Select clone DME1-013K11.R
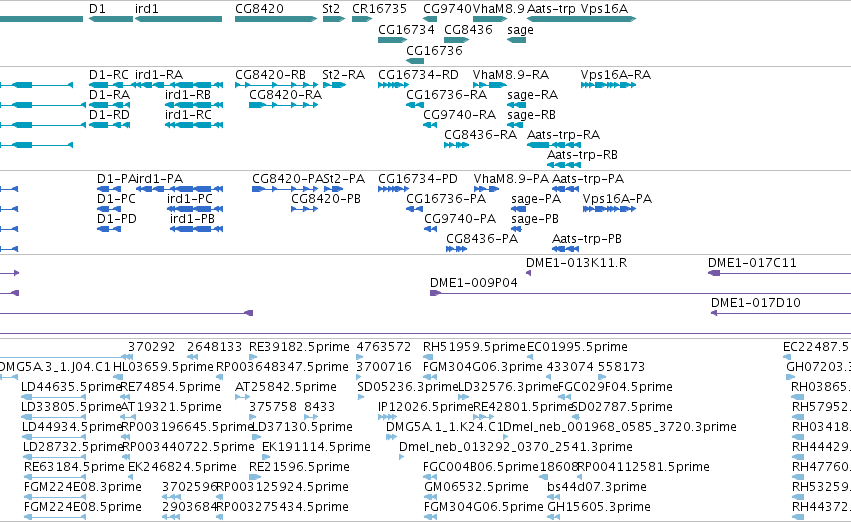851x522 pixels. tap(576, 263)
